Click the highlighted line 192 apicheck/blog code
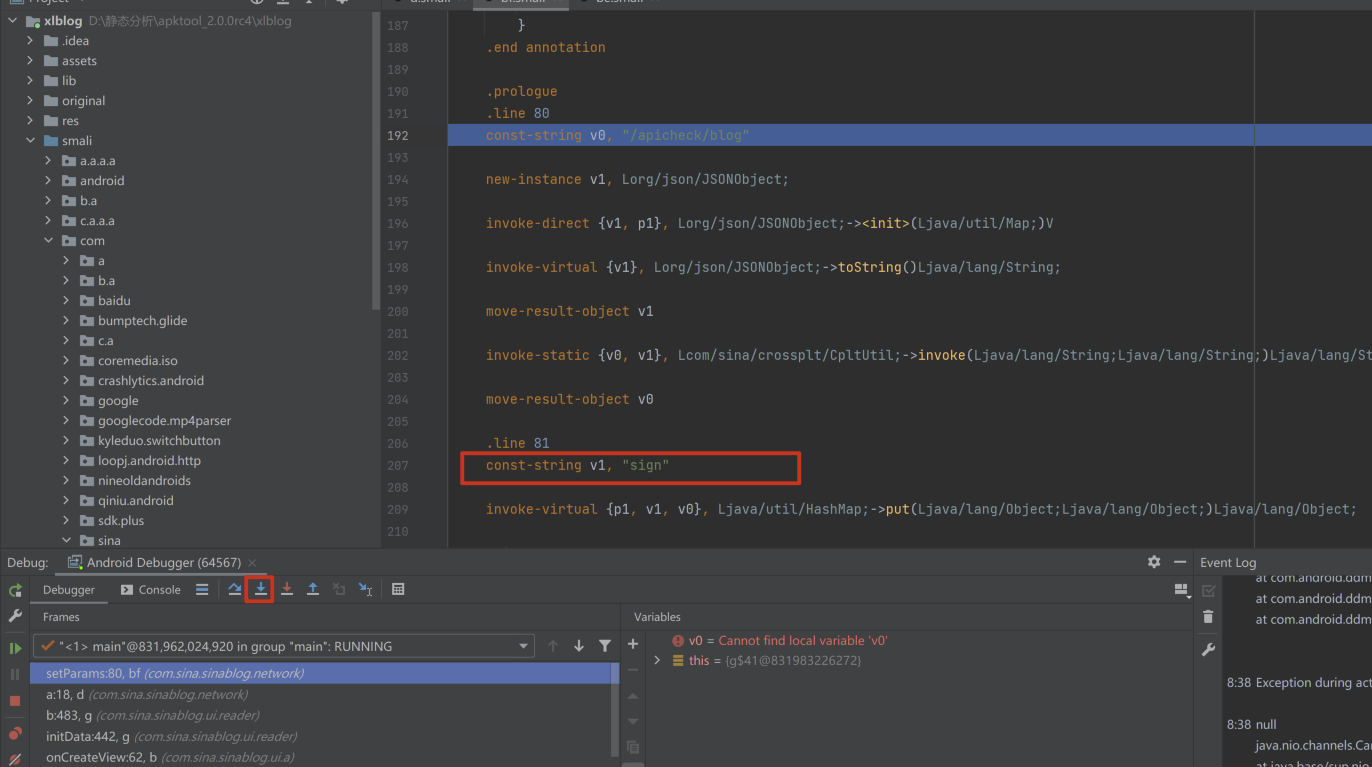Image resolution: width=1372 pixels, height=767 pixels. 617,135
